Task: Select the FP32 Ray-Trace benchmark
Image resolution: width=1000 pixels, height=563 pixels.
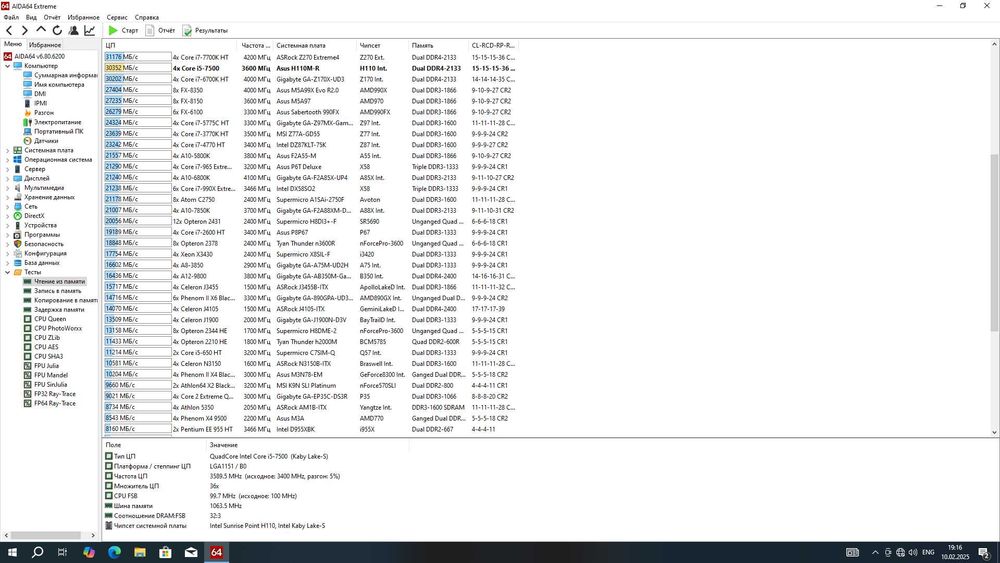Action: coord(54,394)
